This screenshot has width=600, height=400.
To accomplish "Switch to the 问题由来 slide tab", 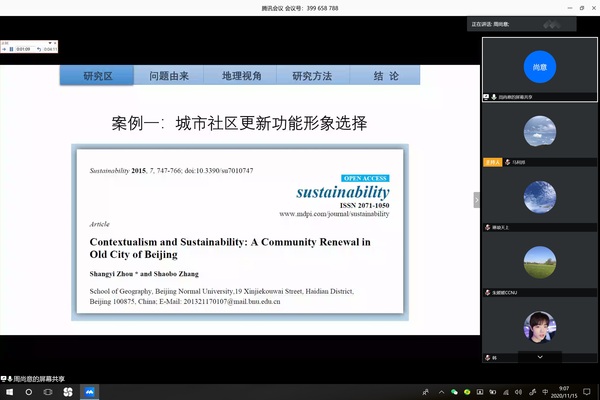I will [x=169, y=76].
